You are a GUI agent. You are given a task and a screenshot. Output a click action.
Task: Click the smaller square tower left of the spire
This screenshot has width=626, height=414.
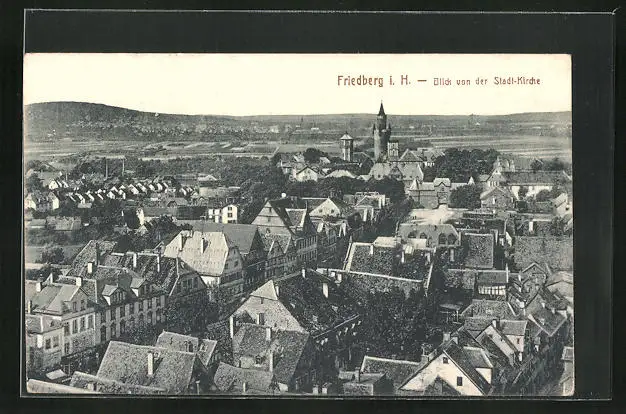[x=346, y=147]
